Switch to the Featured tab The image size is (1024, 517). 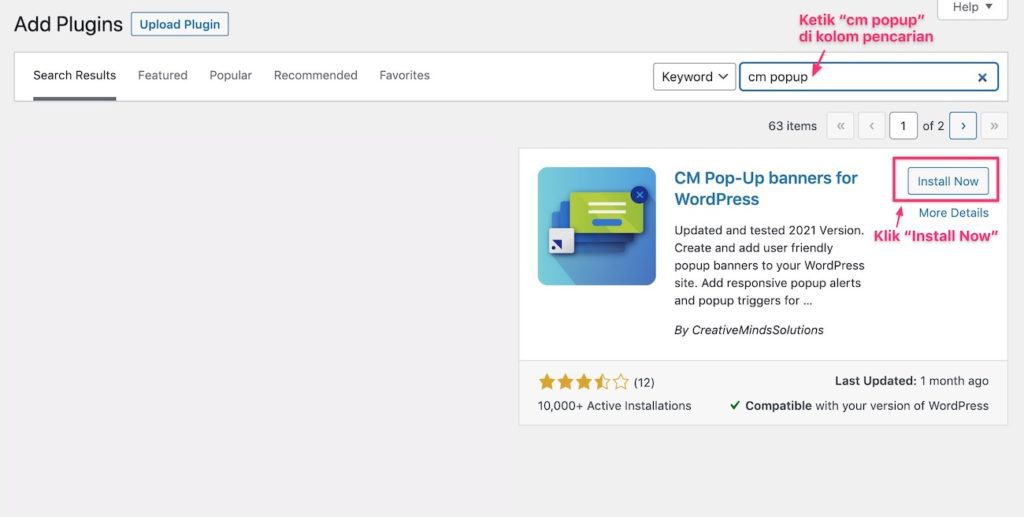[x=163, y=75]
